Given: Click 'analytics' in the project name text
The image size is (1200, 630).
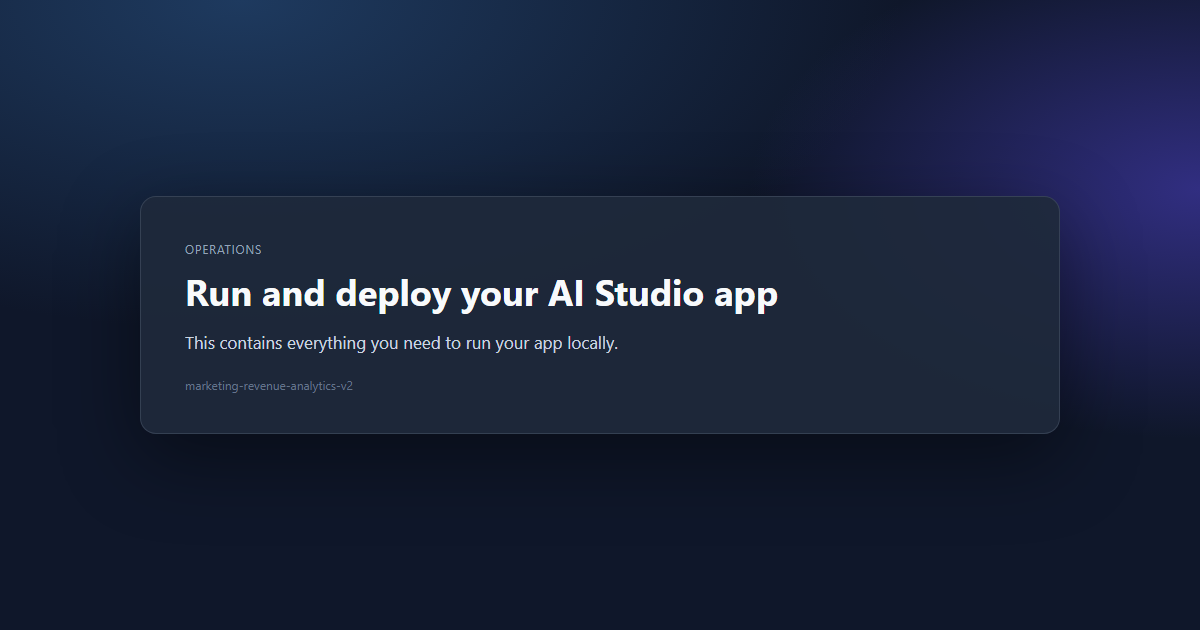Looking at the screenshot, I should click(312, 386).
